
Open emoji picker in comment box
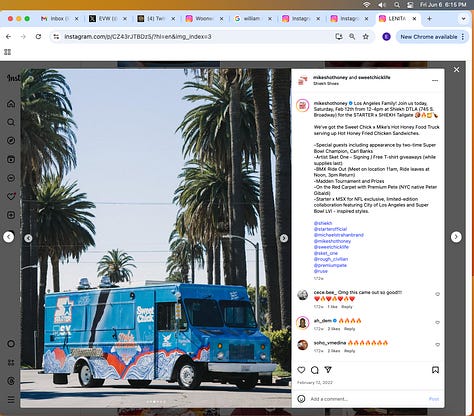[301, 399]
